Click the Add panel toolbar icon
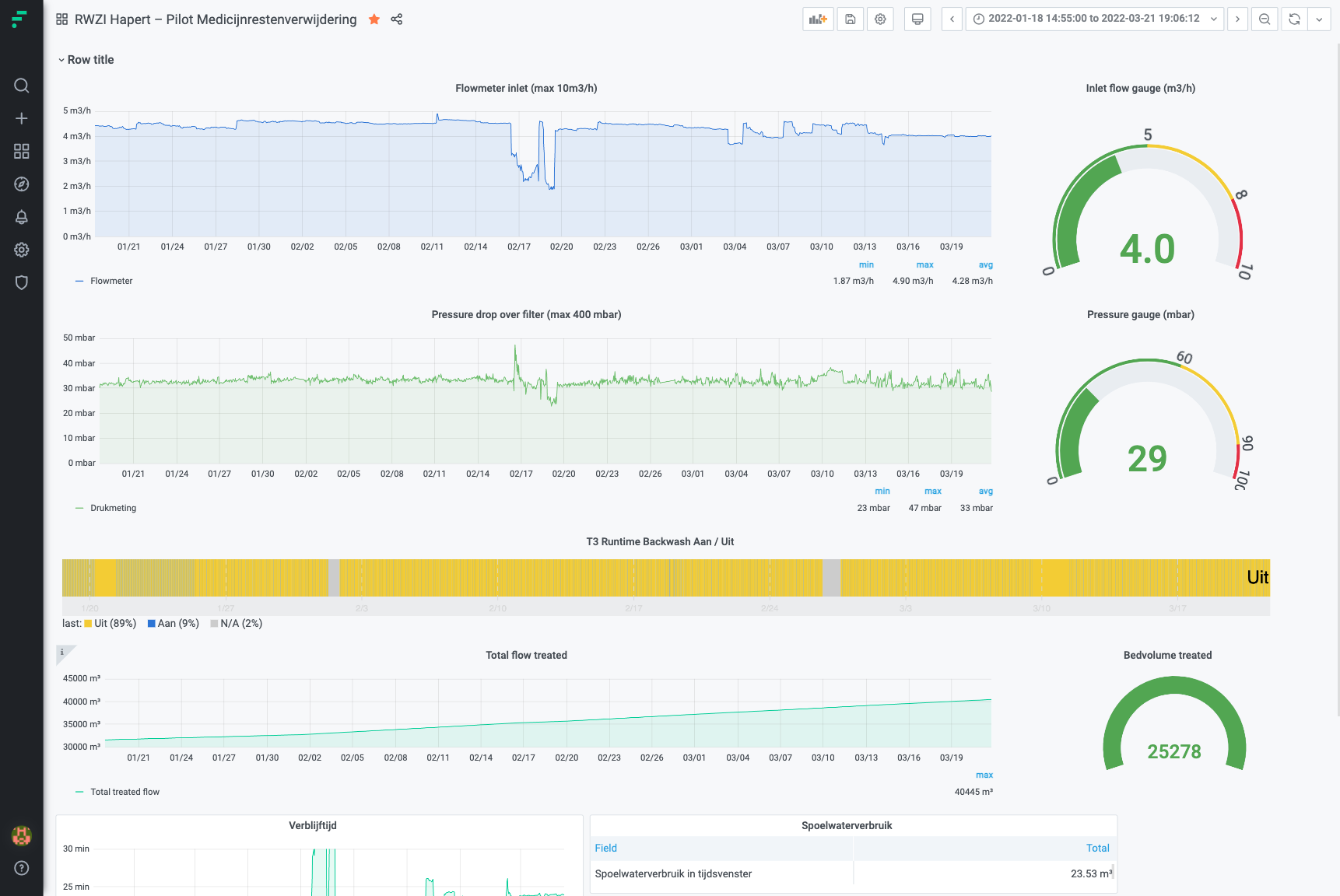 point(818,19)
